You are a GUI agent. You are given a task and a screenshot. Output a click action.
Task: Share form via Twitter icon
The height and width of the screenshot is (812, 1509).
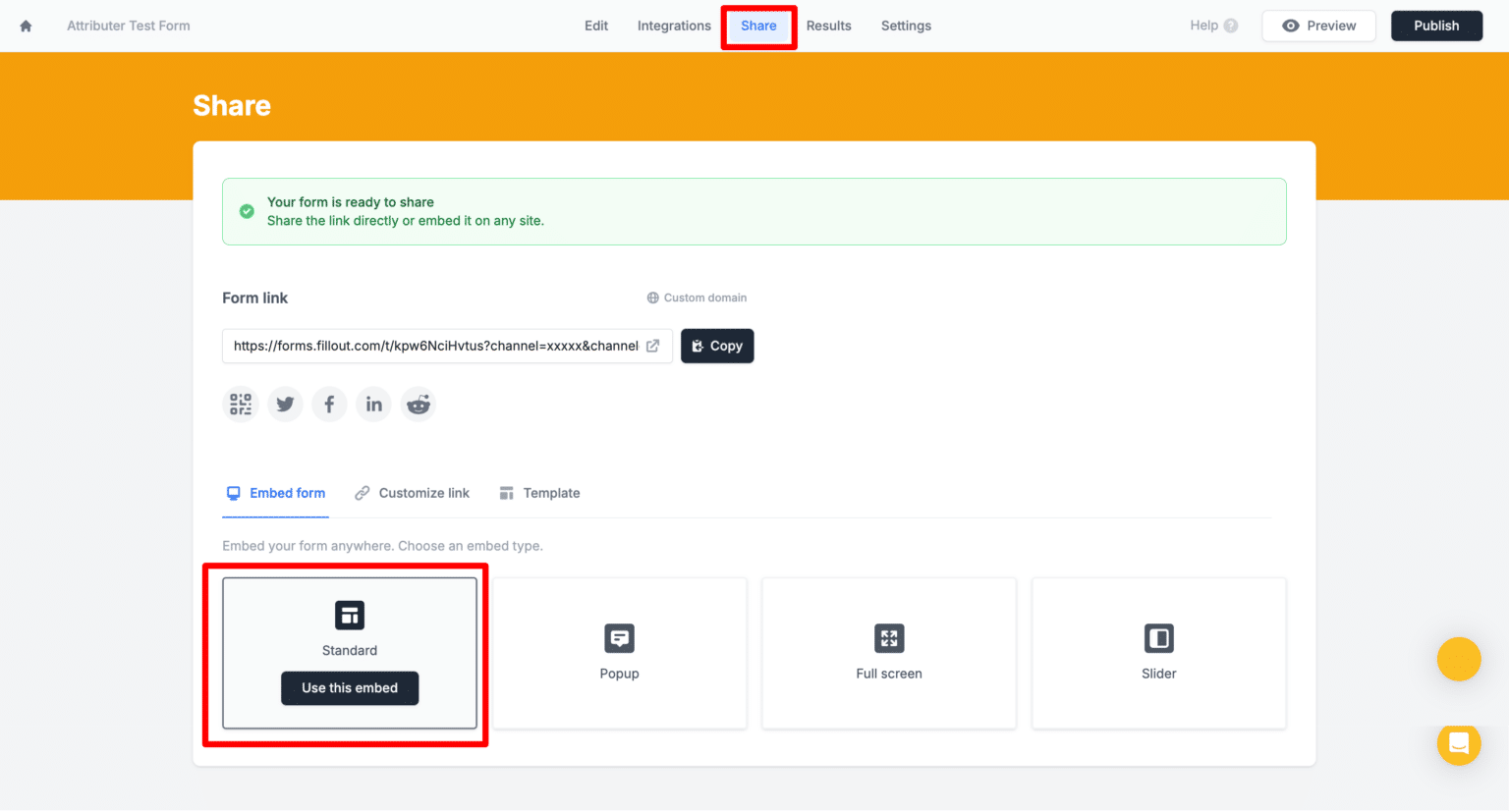click(285, 404)
